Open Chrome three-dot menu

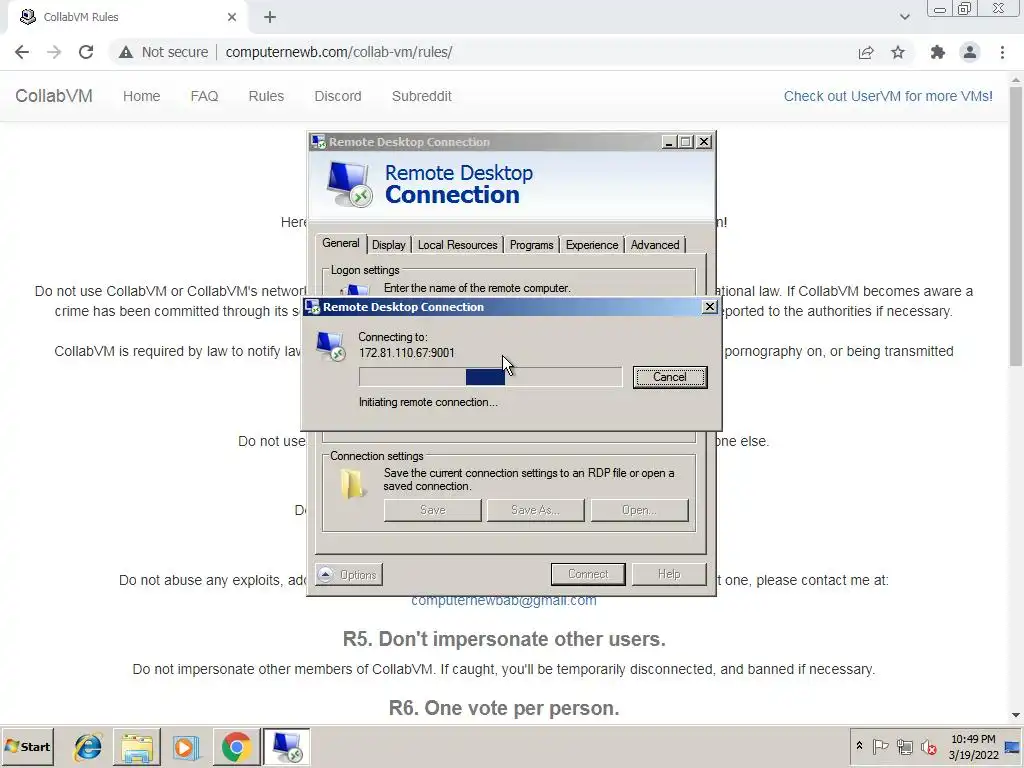1002,52
